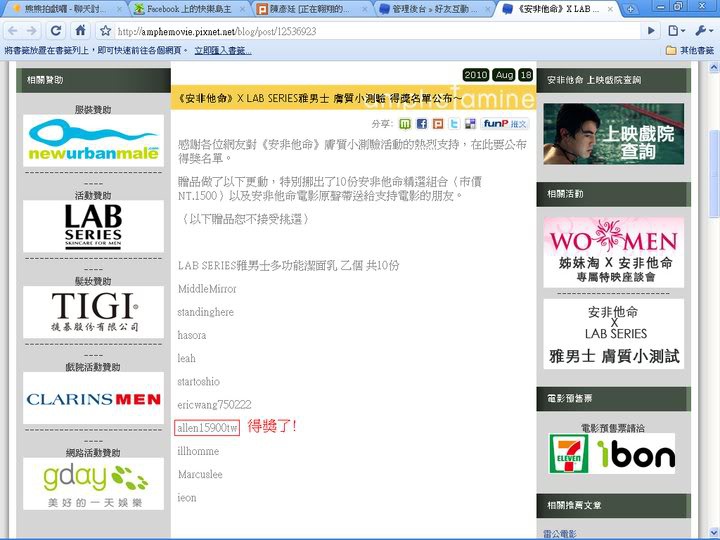Share post via the green Plurk icon

coord(405,124)
